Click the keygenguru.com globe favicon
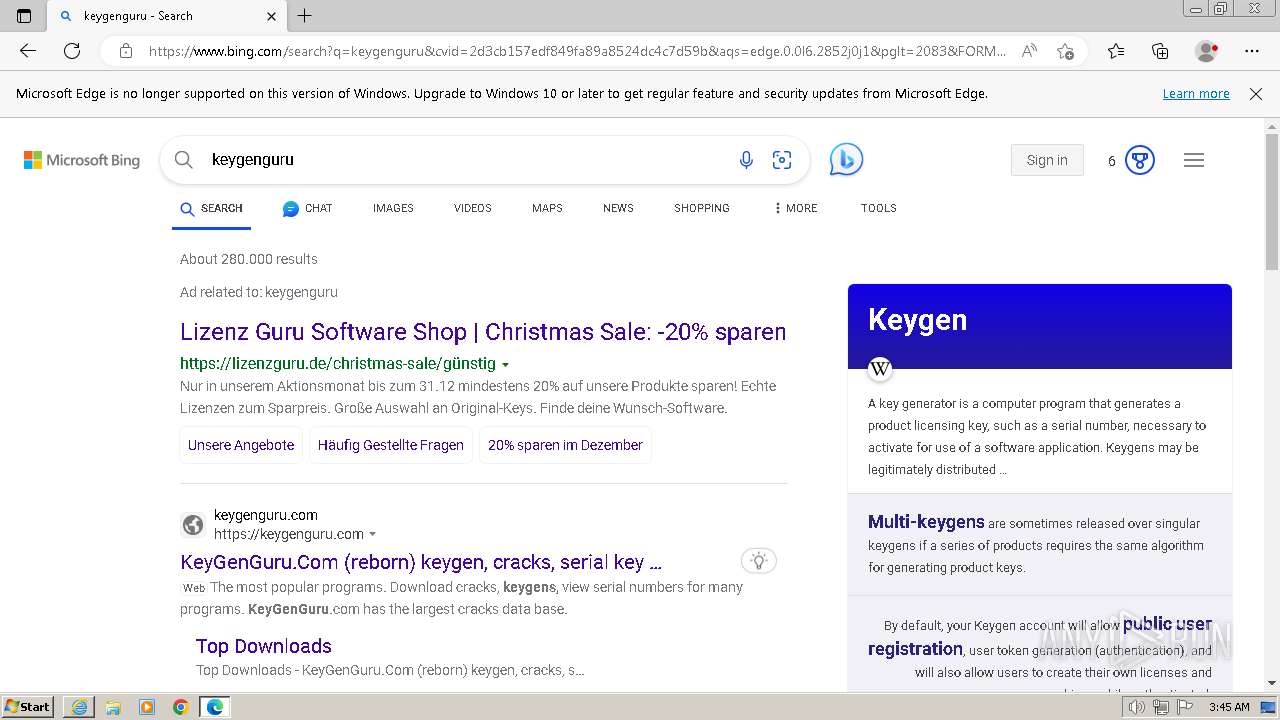The width and height of the screenshot is (1280, 720). coord(193,524)
